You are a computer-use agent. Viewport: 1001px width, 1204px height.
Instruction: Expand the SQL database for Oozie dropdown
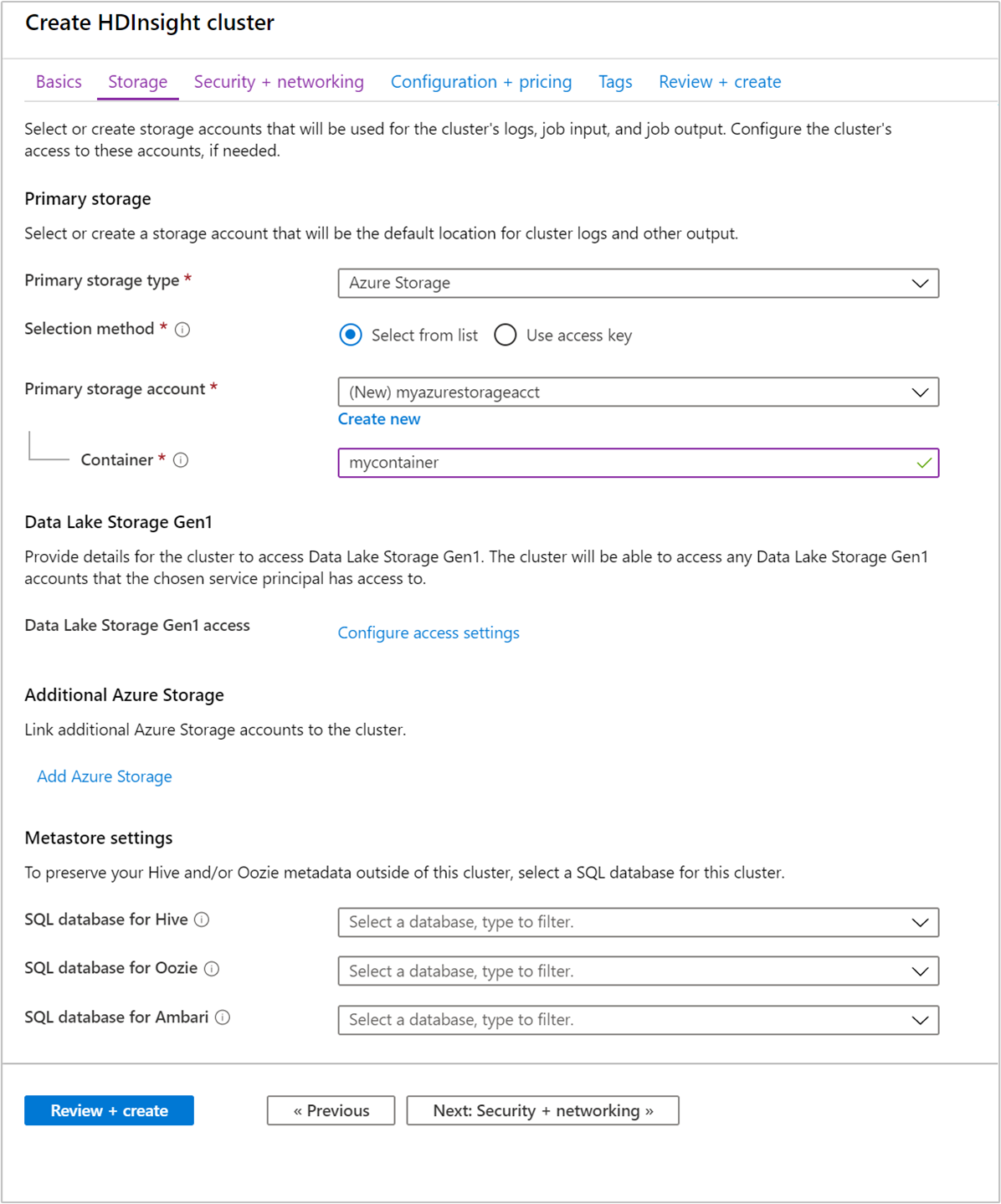click(920, 971)
